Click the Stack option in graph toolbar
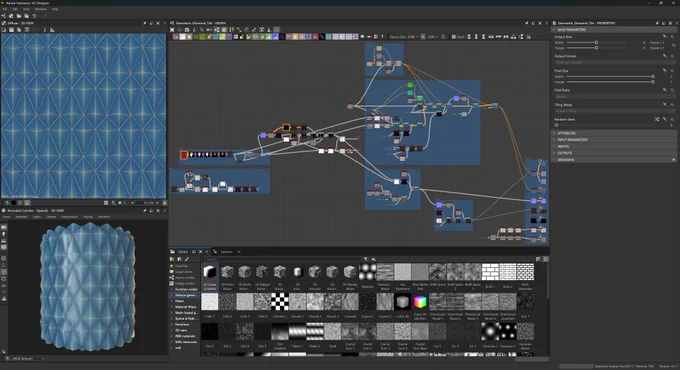Viewport: 680px width, 370px height. click(458, 37)
